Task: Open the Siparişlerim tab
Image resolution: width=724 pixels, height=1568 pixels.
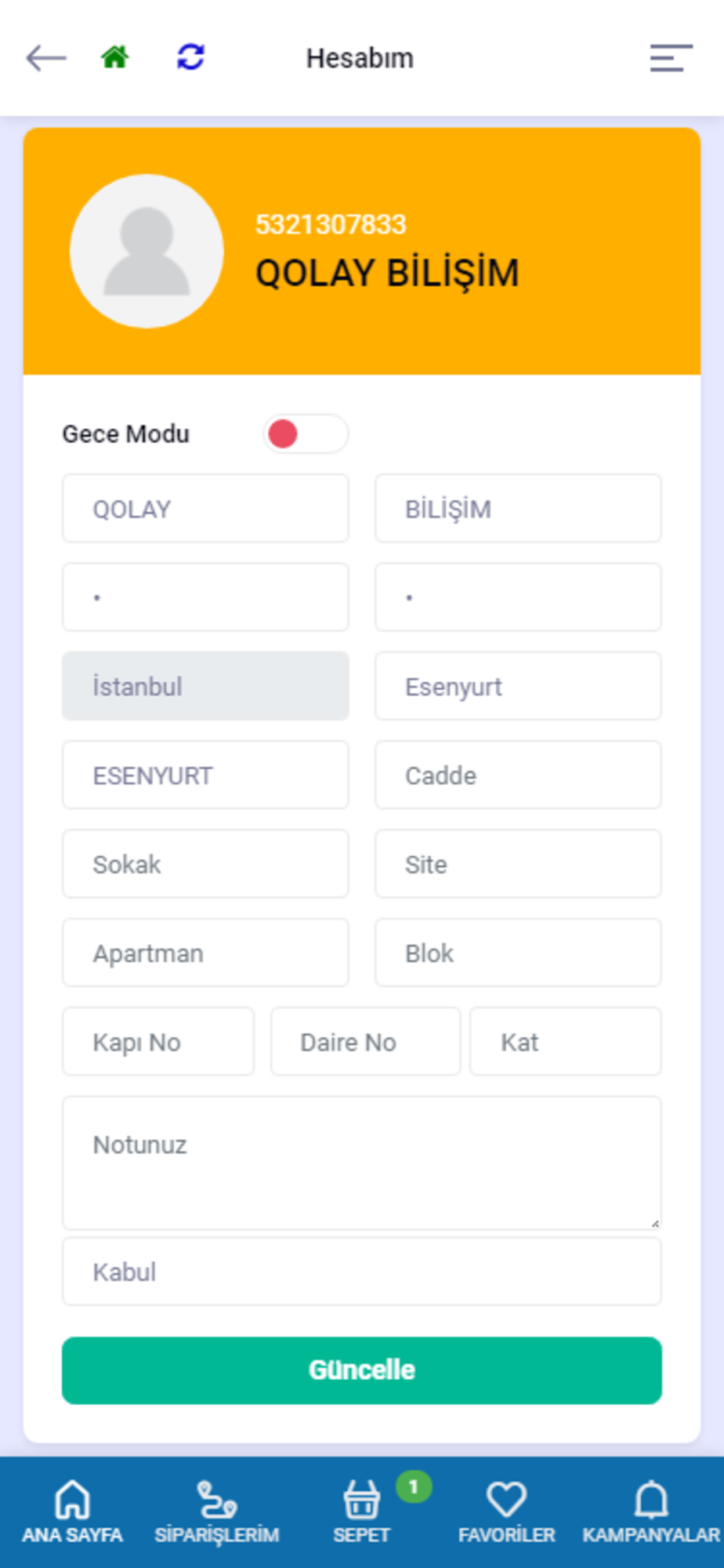Action: click(x=217, y=1512)
